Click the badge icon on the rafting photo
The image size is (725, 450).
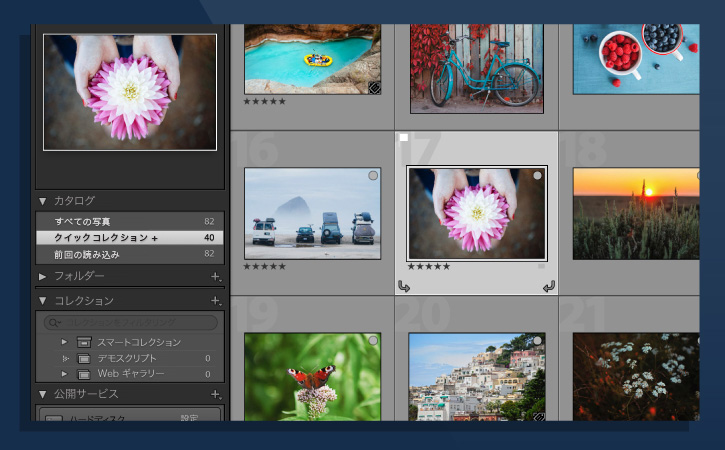tap(374, 87)
